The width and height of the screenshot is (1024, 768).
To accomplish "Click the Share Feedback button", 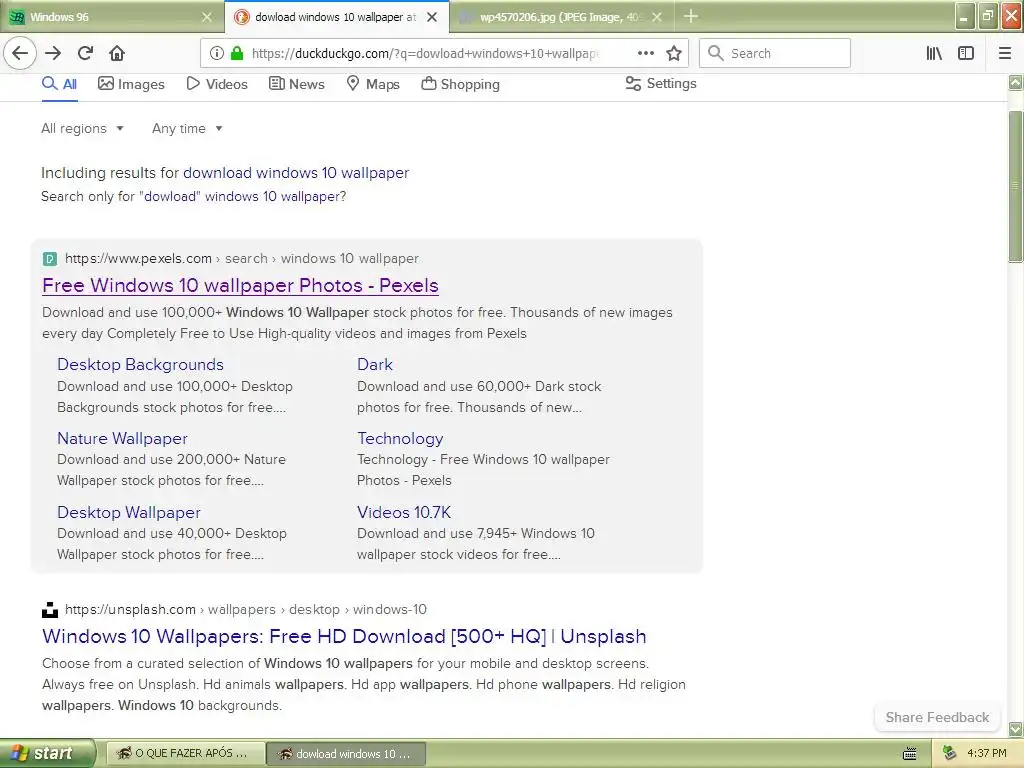I will click(x=937, y=718).
